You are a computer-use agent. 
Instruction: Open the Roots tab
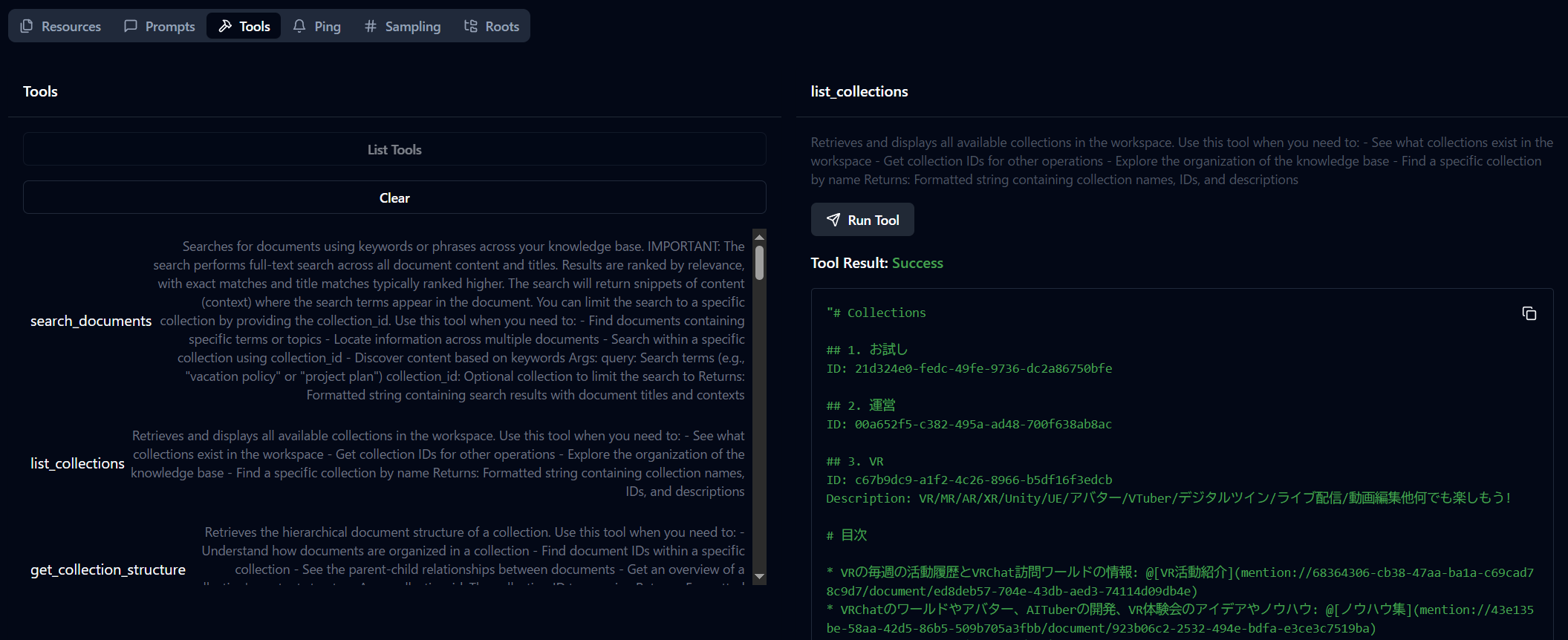(492, 26)
